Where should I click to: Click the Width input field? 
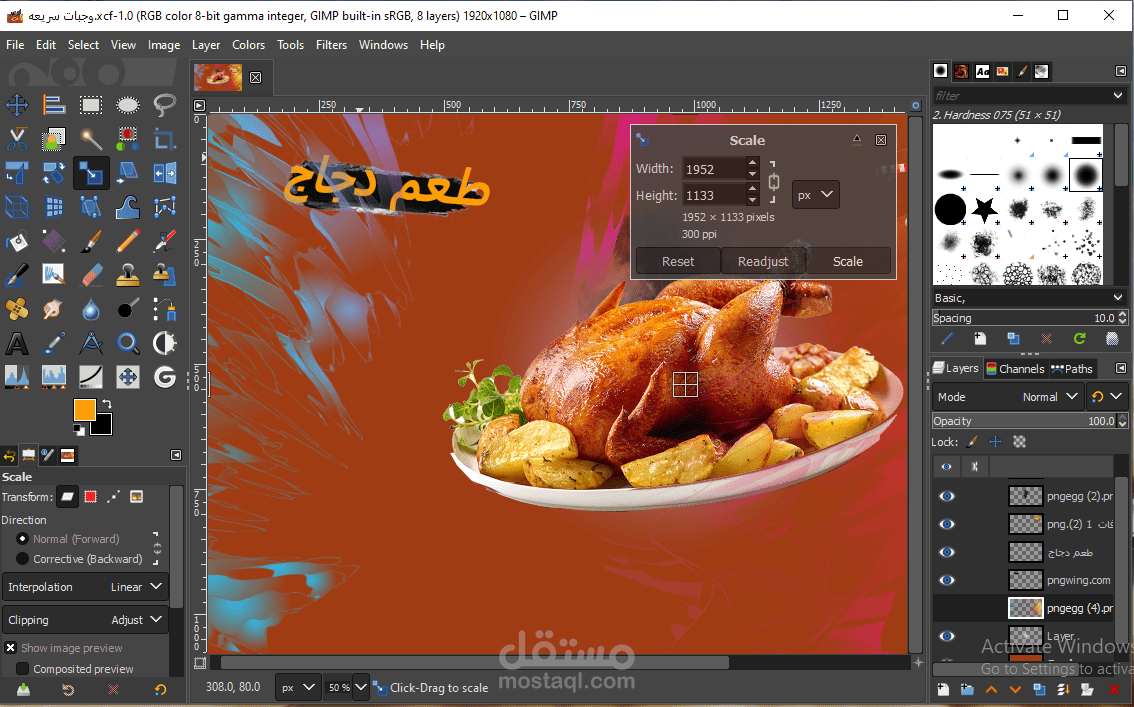click(x=713, y=169)
